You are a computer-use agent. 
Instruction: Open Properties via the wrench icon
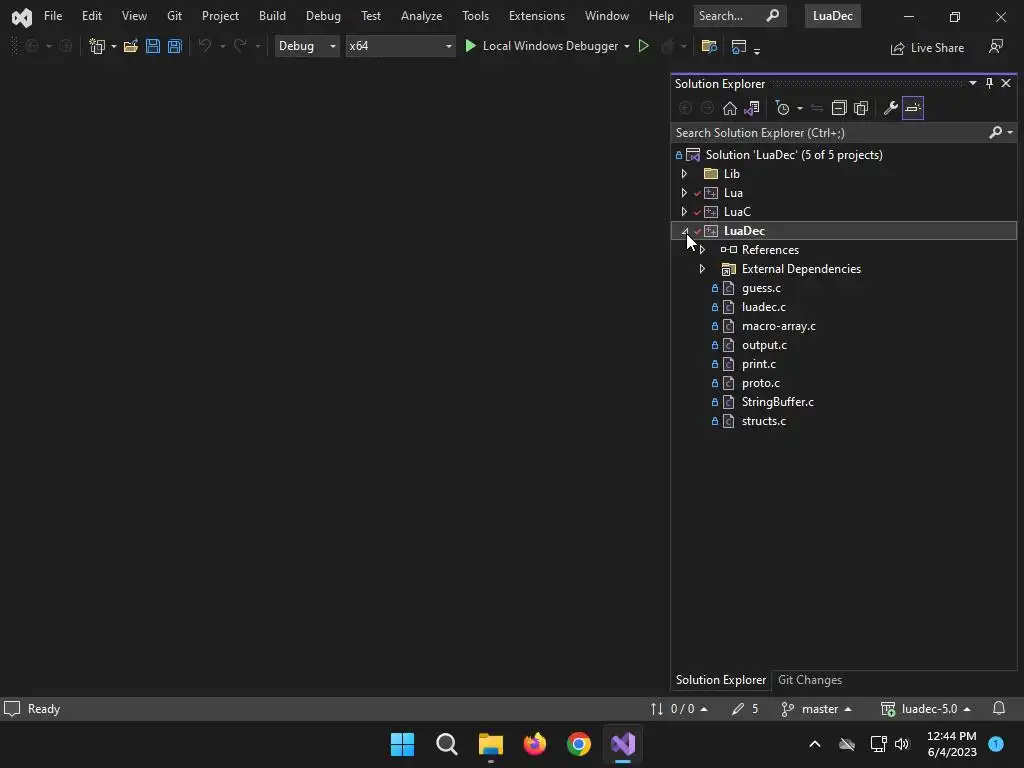pyautogui.click(x=890, y=108)
